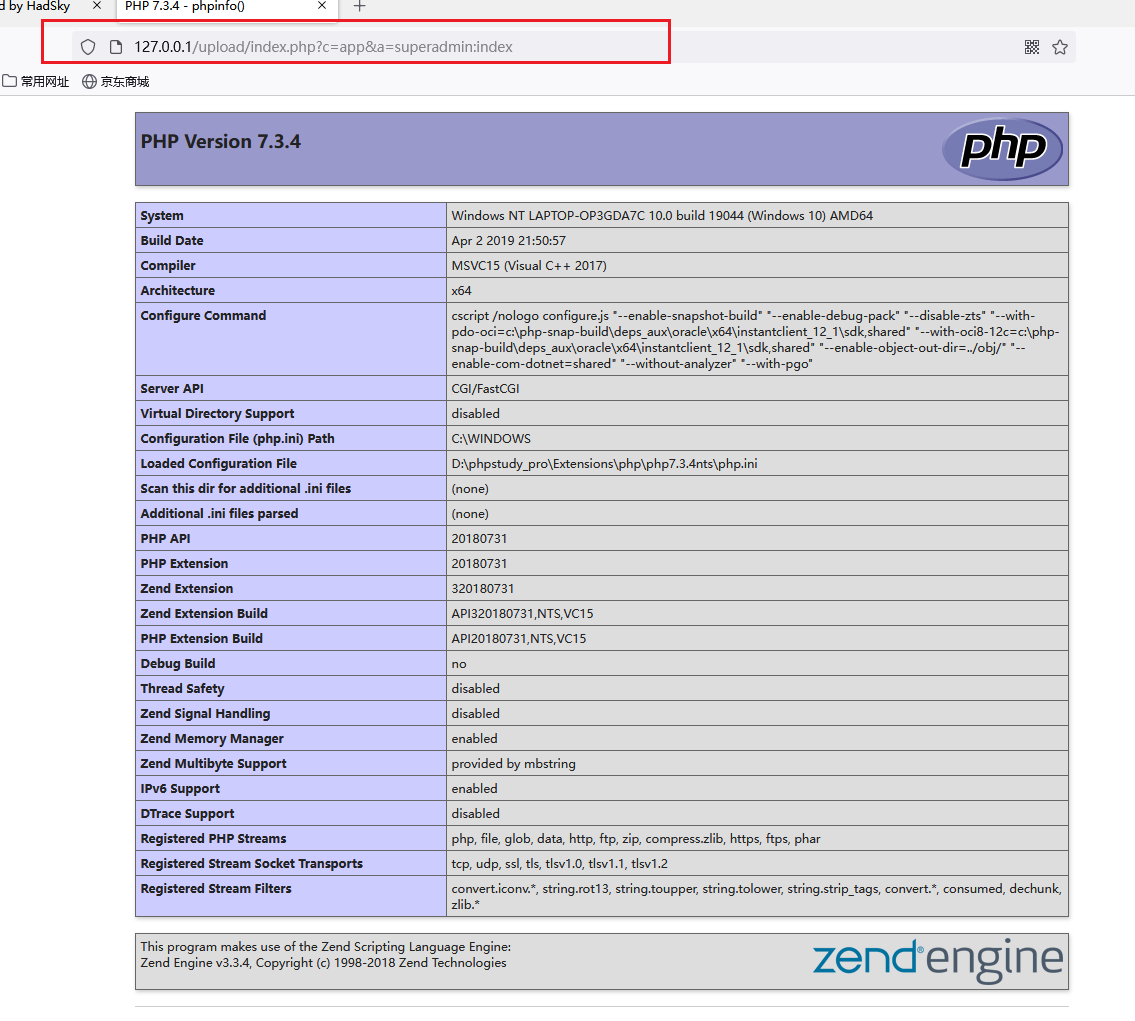Select the System row label
This screenshot has width=1135, height=1021.
[162, 216]
